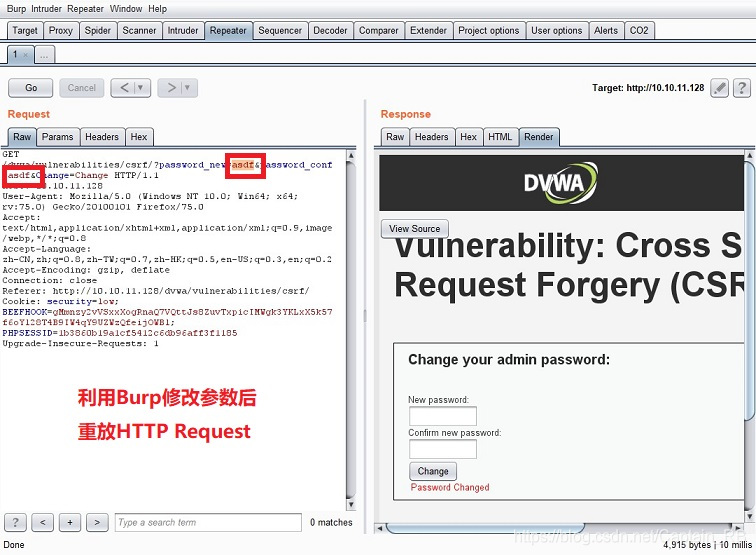Open the Alerts tab

[x=606, y=30]
